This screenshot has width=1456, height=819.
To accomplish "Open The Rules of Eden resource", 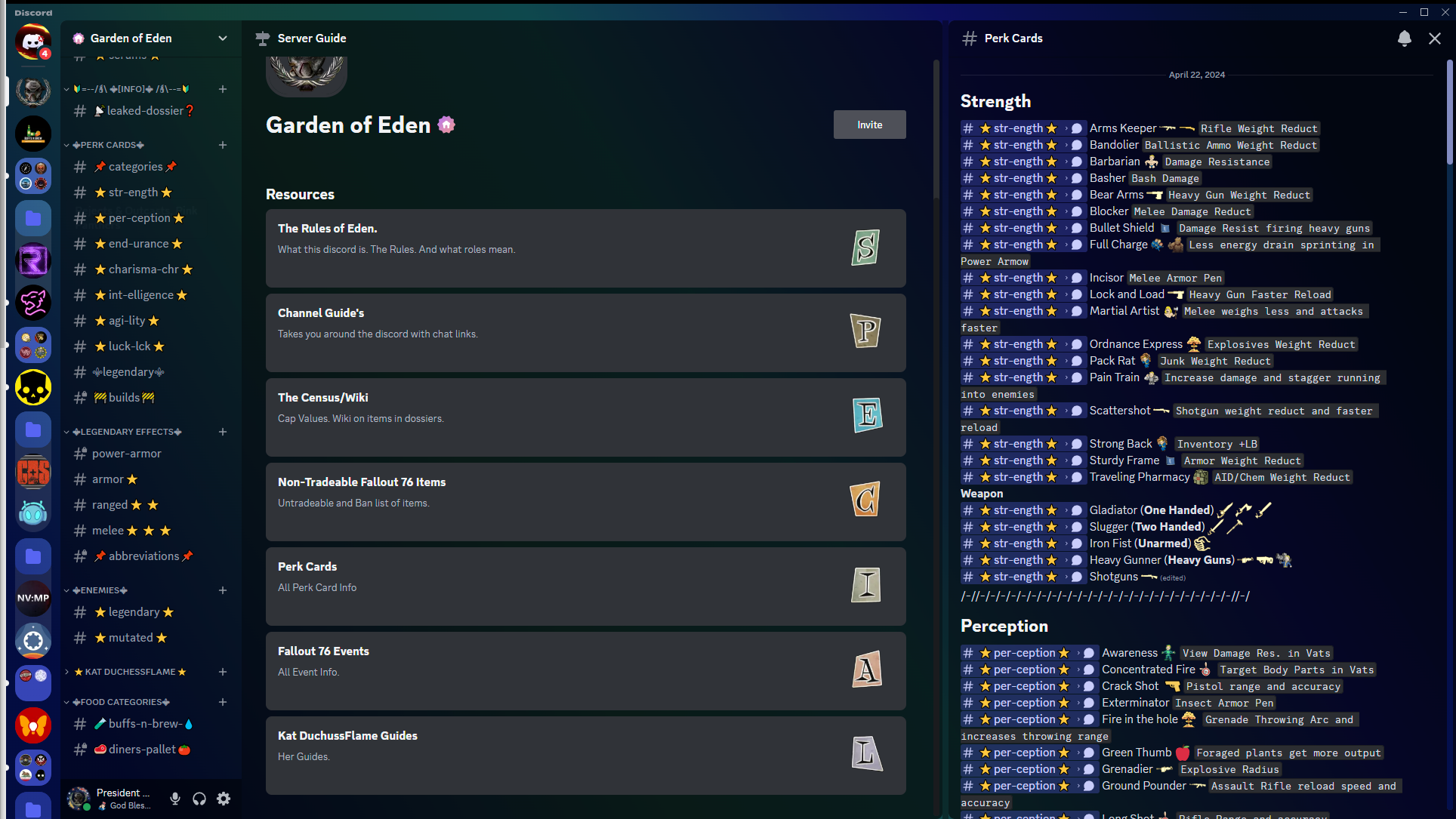I will [586, 248].
